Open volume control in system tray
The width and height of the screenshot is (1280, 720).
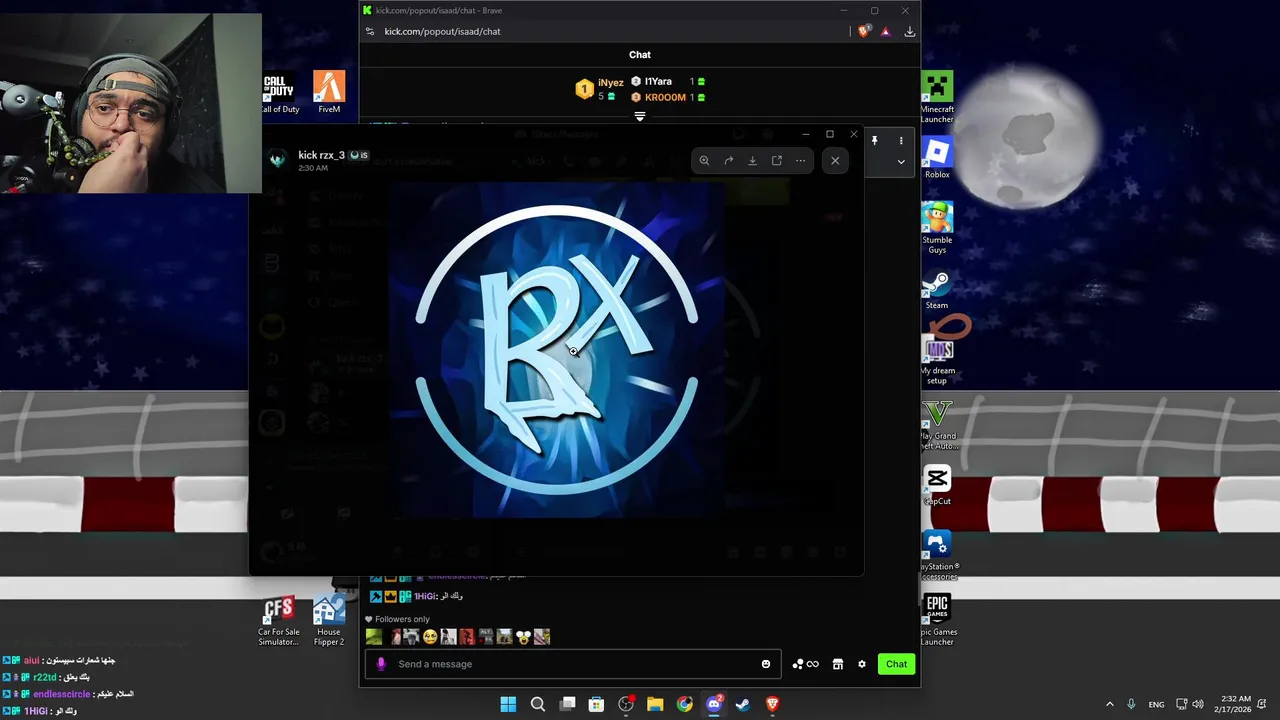click(1198, 704)
